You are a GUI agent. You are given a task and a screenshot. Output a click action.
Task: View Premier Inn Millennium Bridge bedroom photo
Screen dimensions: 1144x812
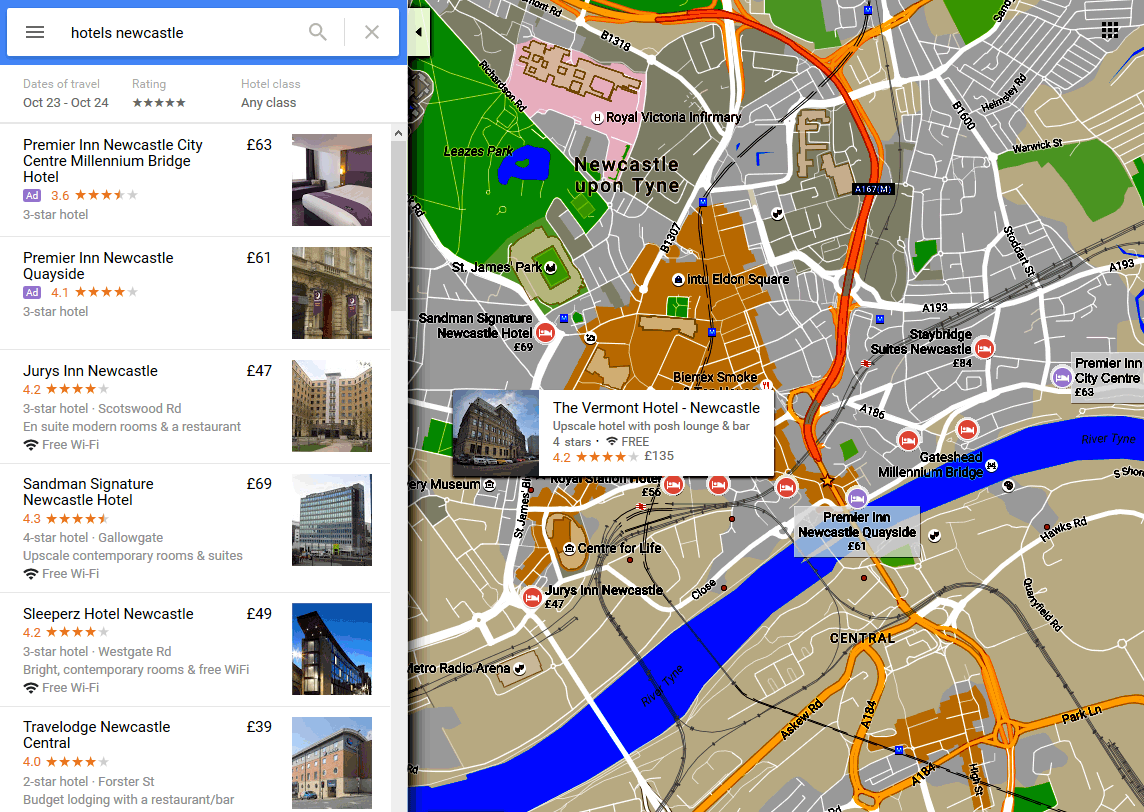click(332, 179)
